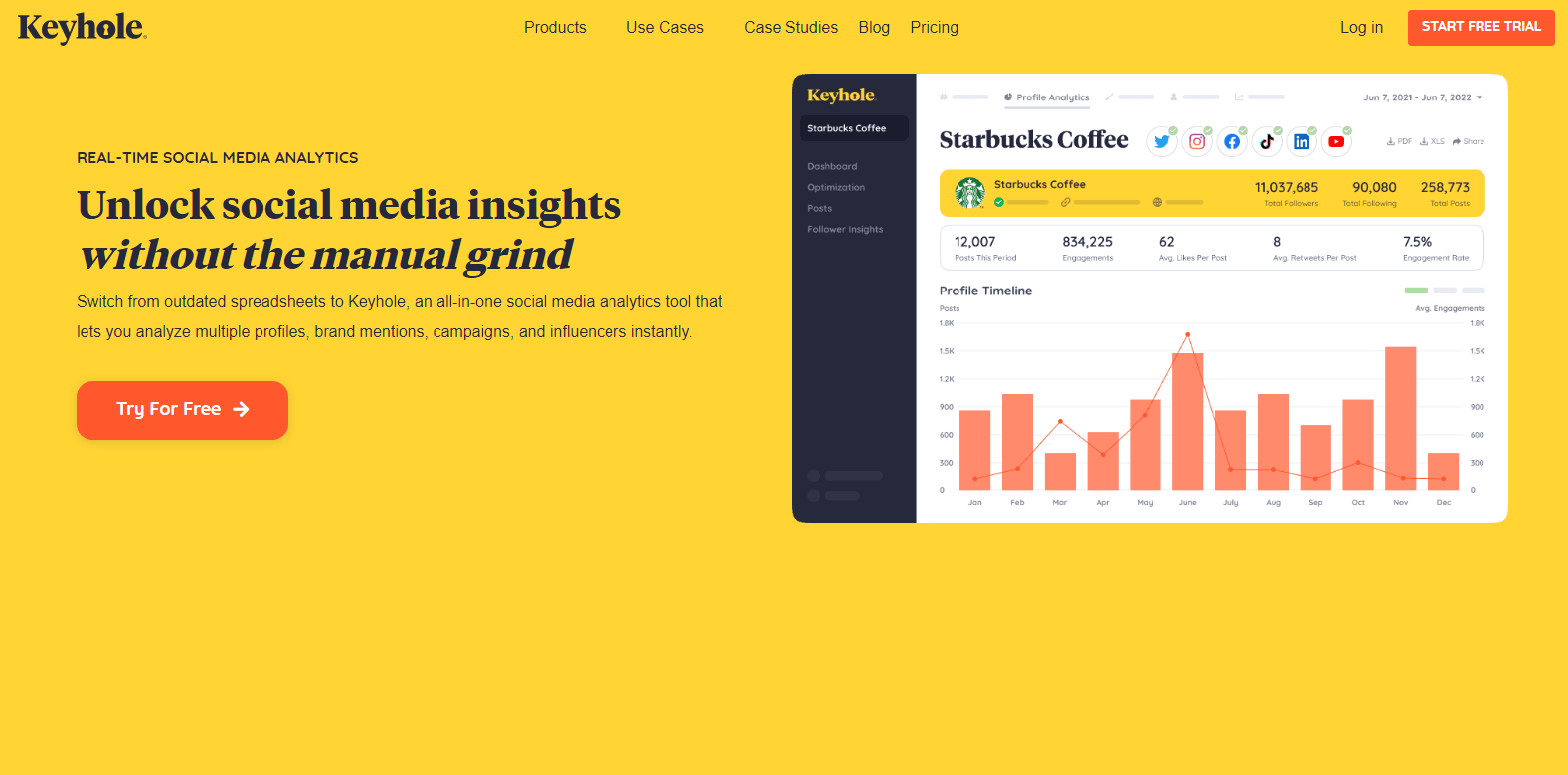Open the Twitter profile icon for Starbucks
This screenshot has width=1568, height=775.
(1161, 142)
